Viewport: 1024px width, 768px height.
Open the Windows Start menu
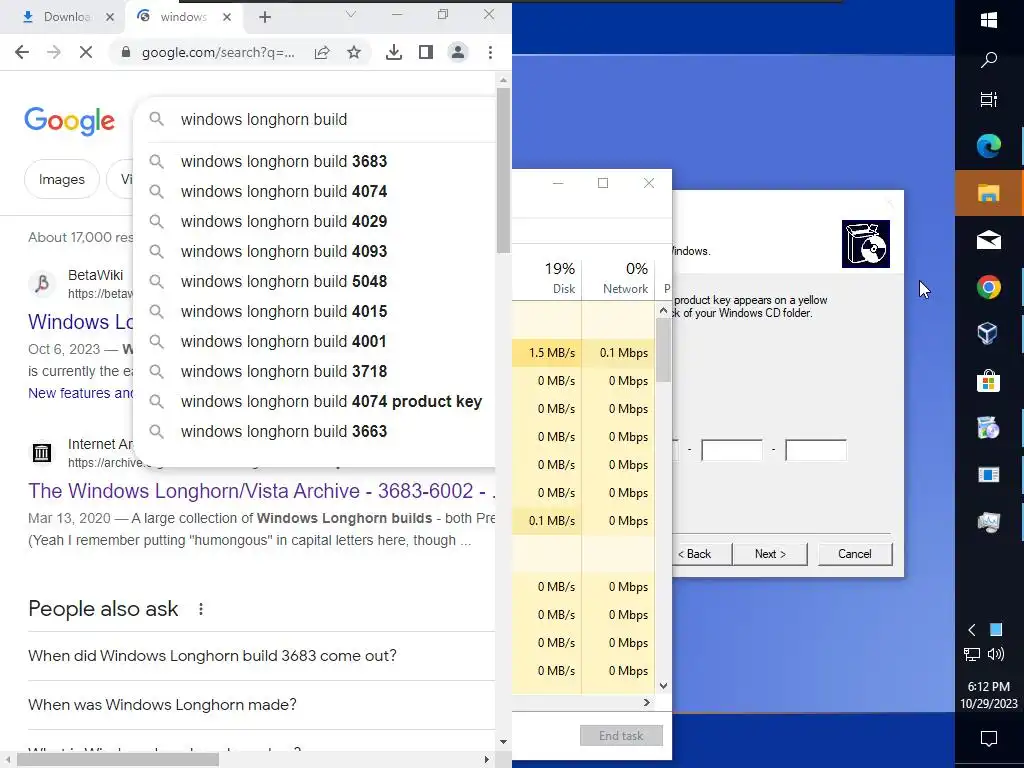tap(989, 20)
